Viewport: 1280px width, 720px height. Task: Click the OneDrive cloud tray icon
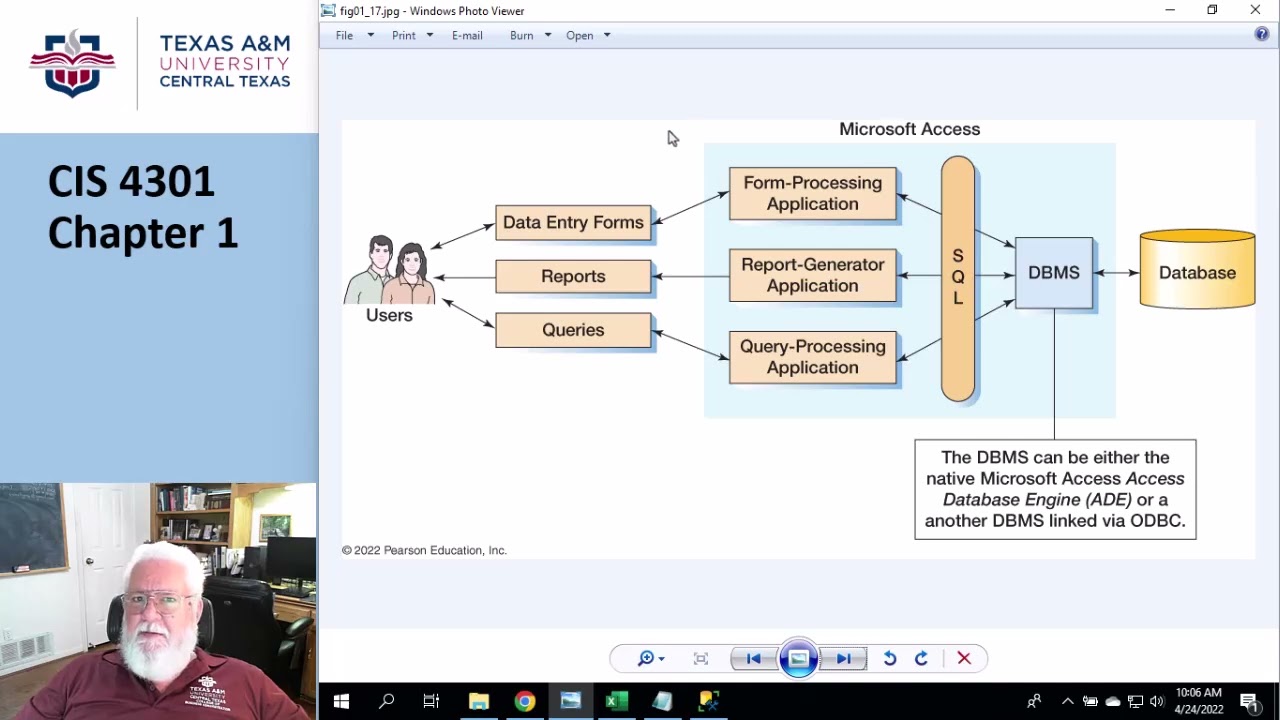1112,701
